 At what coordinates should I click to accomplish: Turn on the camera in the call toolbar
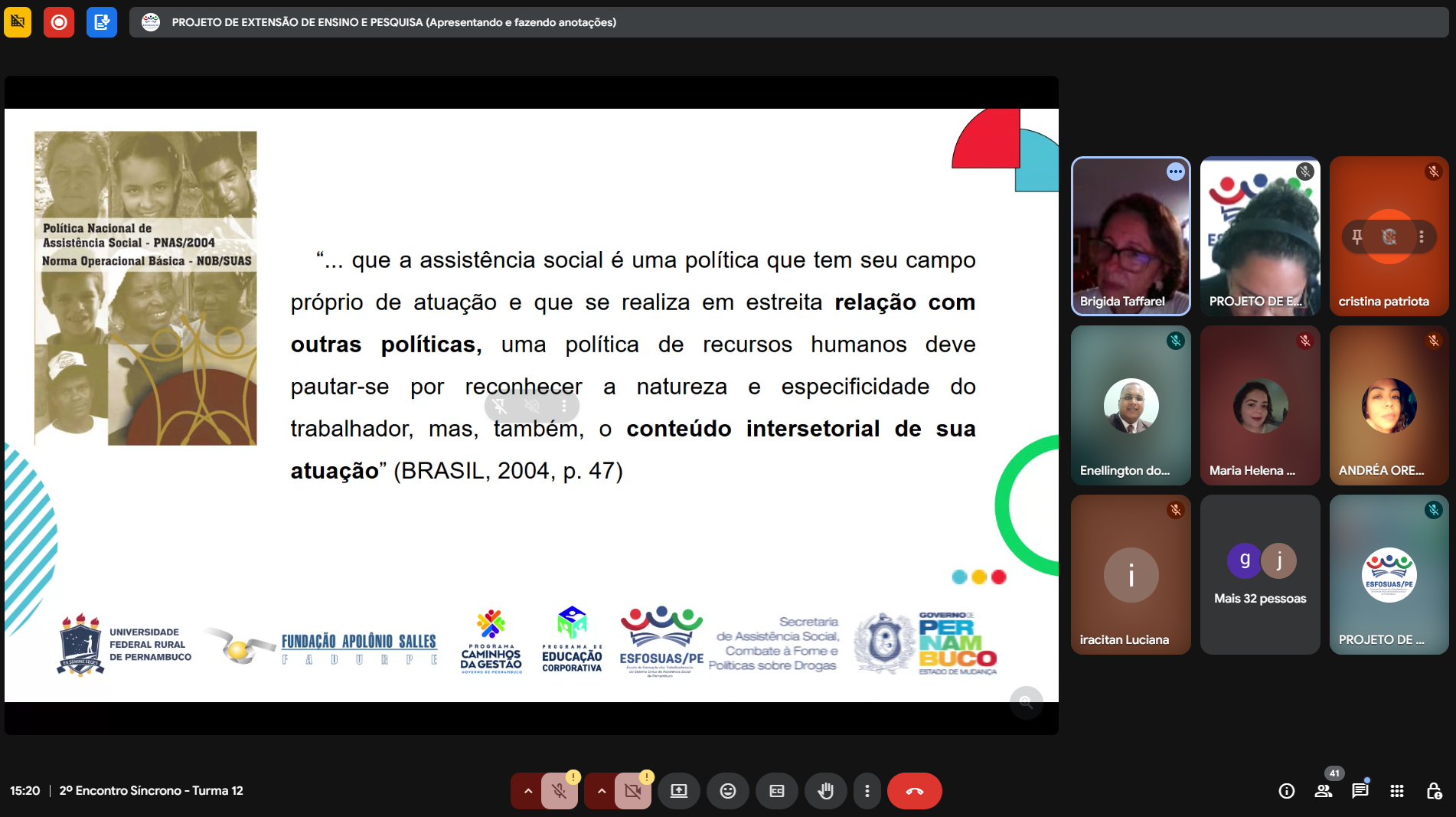[x=633, y=791]
